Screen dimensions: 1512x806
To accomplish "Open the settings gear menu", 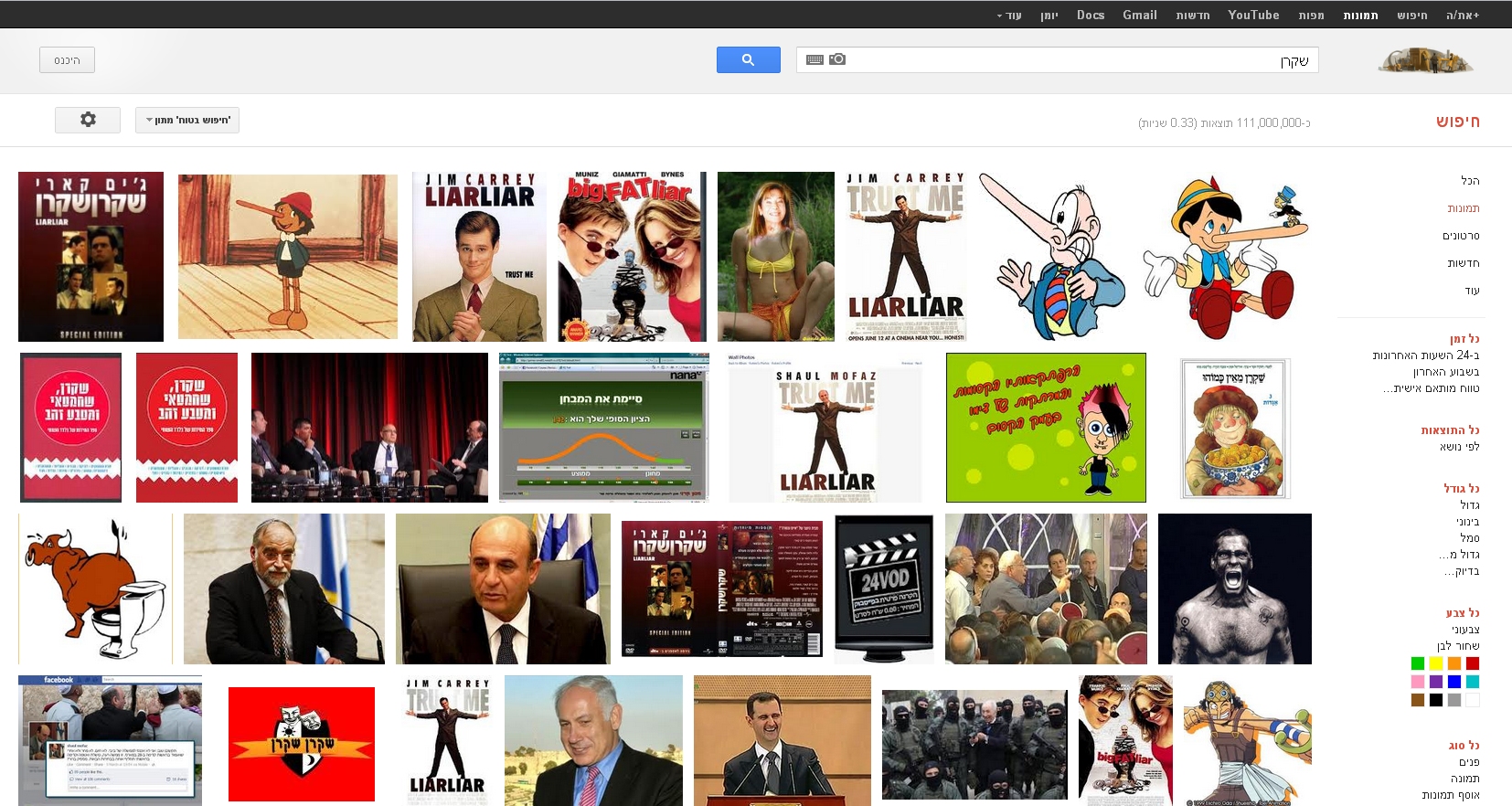I will [88, 120].
